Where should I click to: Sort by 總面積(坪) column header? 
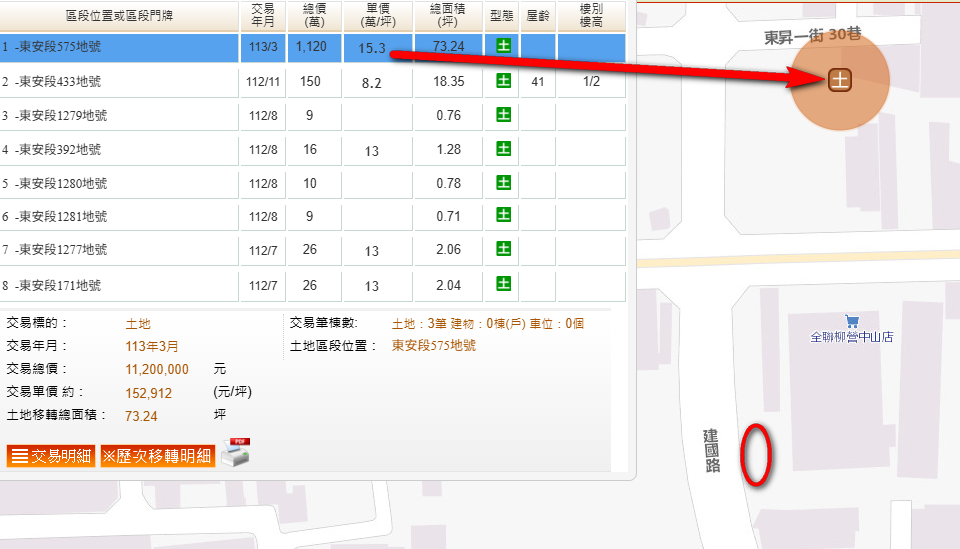coord(448,16)
